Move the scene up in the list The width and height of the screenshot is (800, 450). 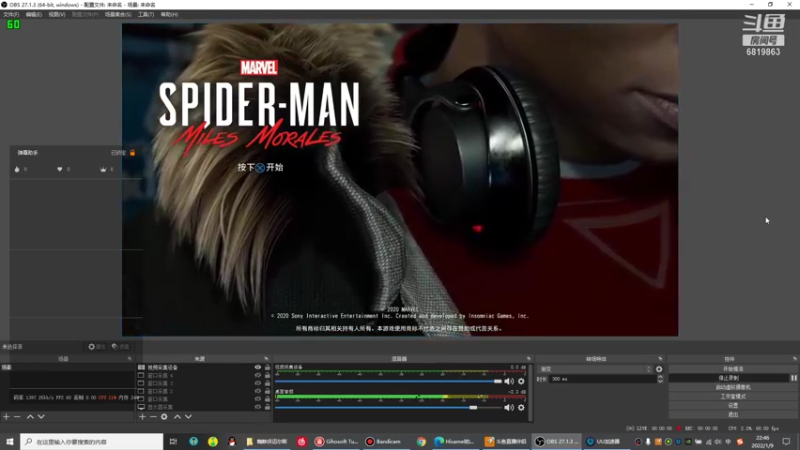pos(30,417)
